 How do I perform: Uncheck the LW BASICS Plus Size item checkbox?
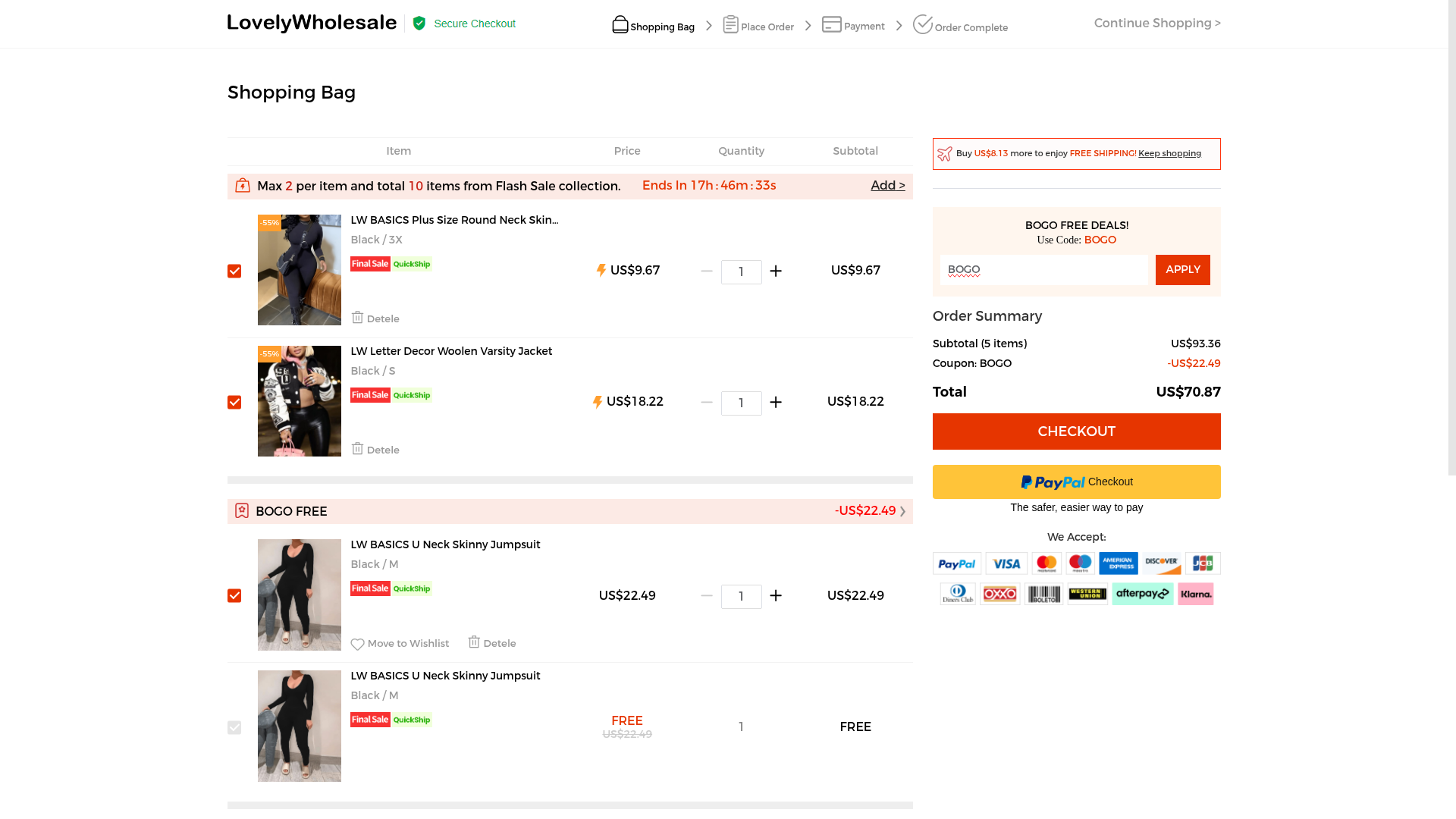(234, 271)
